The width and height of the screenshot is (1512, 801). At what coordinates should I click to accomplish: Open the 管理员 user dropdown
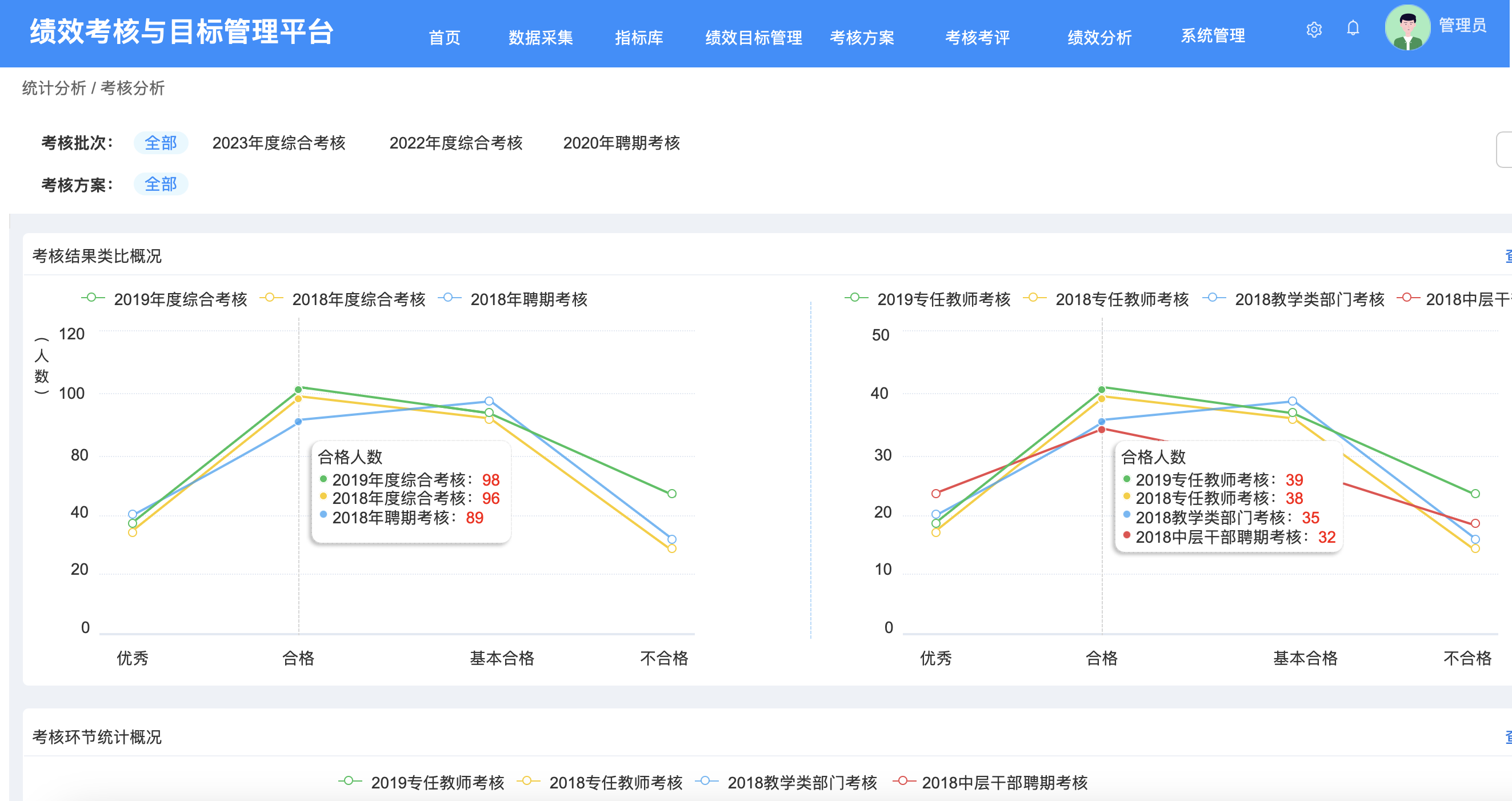1462,25
